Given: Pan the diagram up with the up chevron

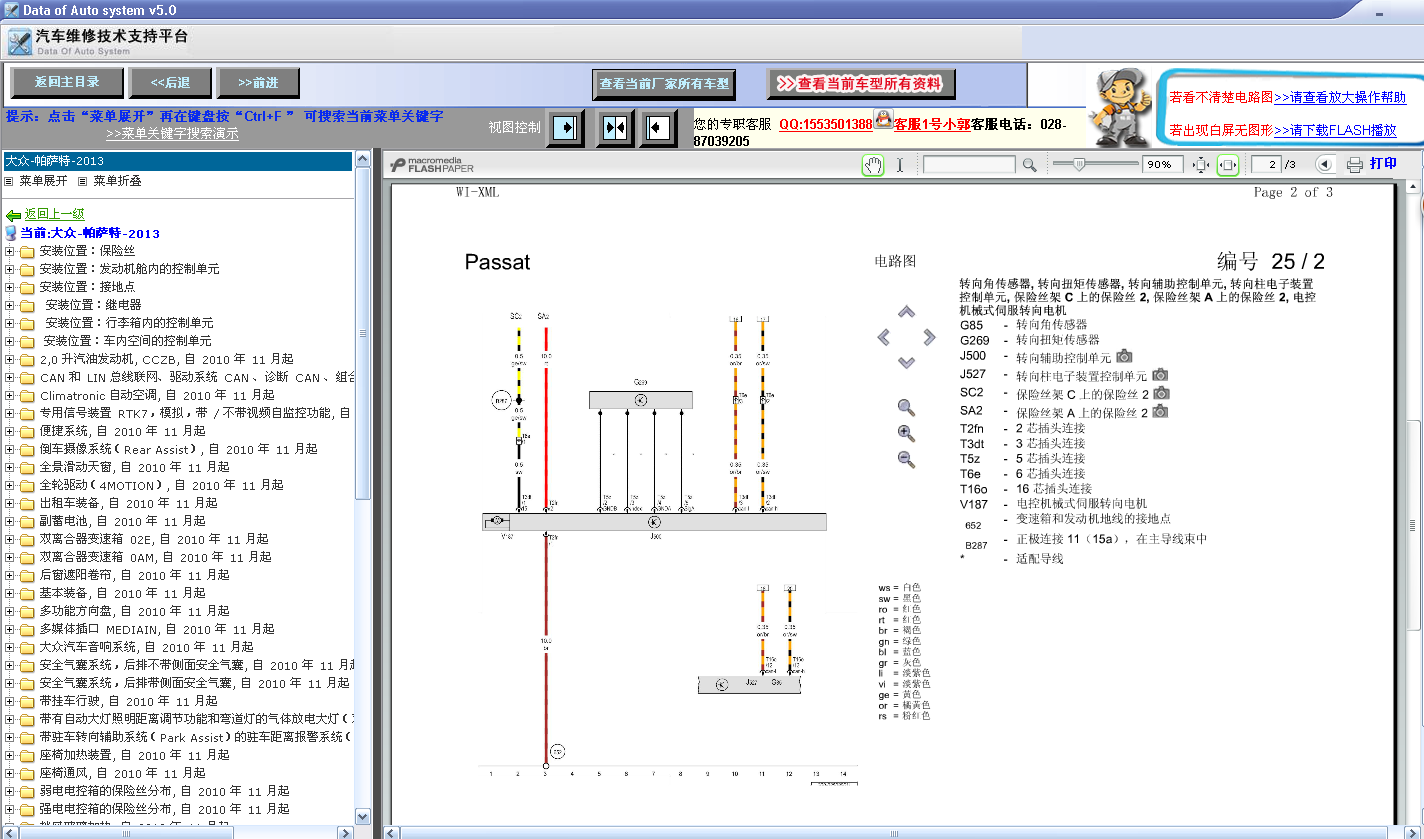Looking at the screenshot, I should point(906,312).
